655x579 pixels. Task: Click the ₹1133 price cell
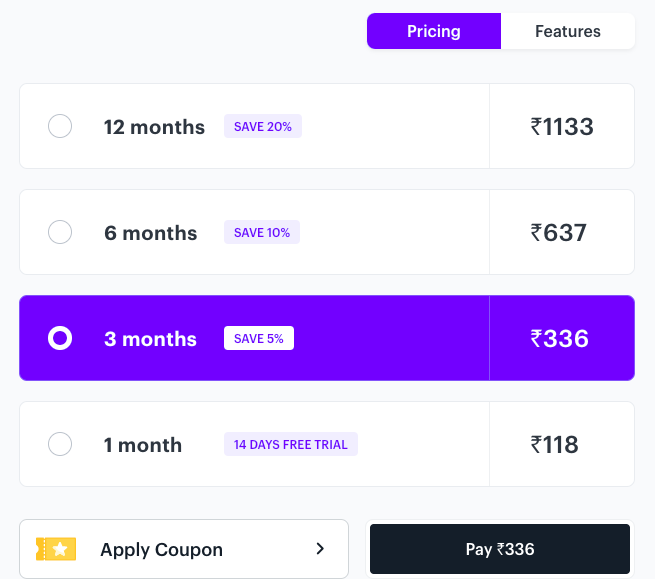pyautogui.click(x=562, y=126)
